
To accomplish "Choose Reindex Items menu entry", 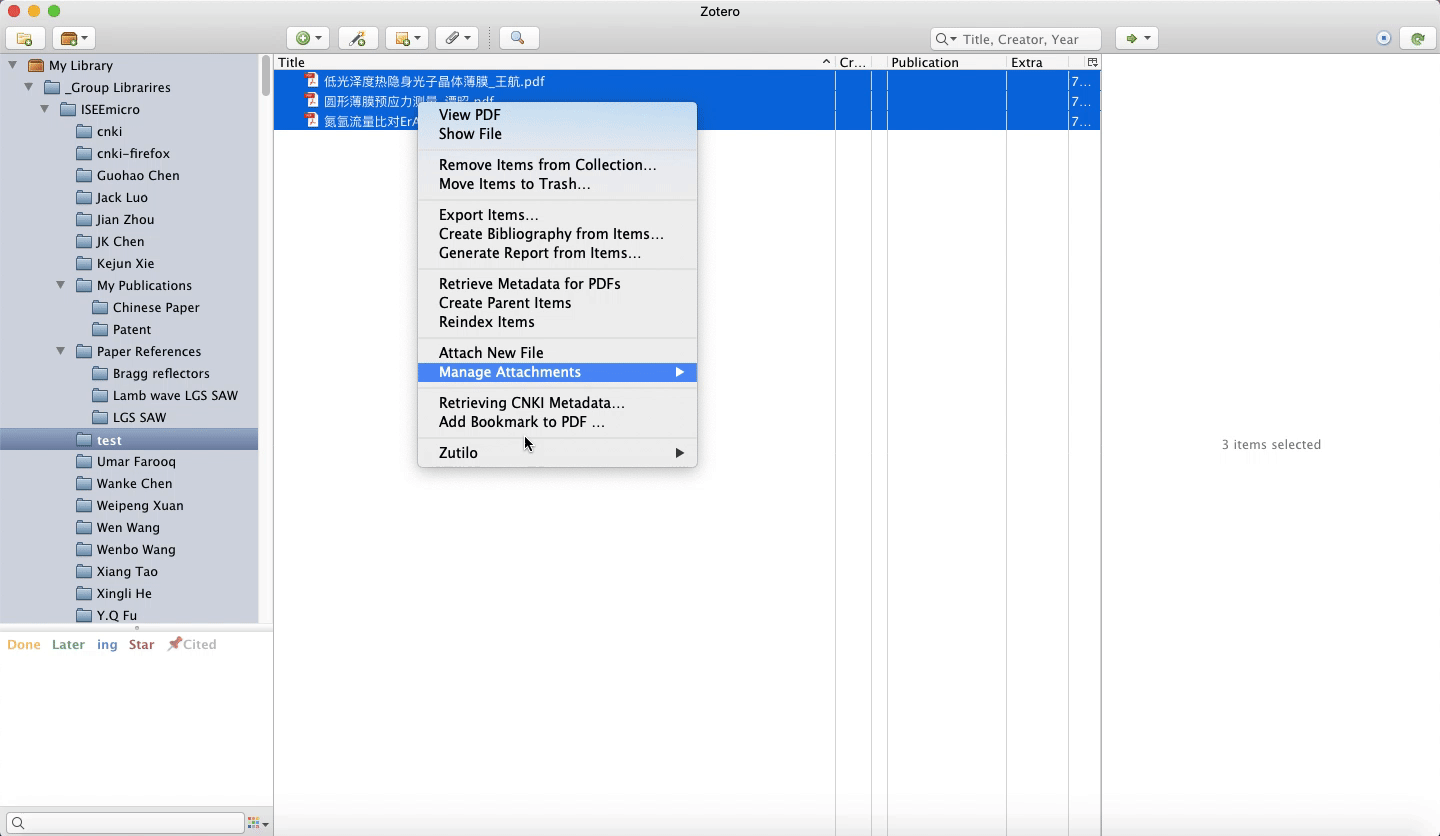I will pyautogui.click(x=557, y=322).
